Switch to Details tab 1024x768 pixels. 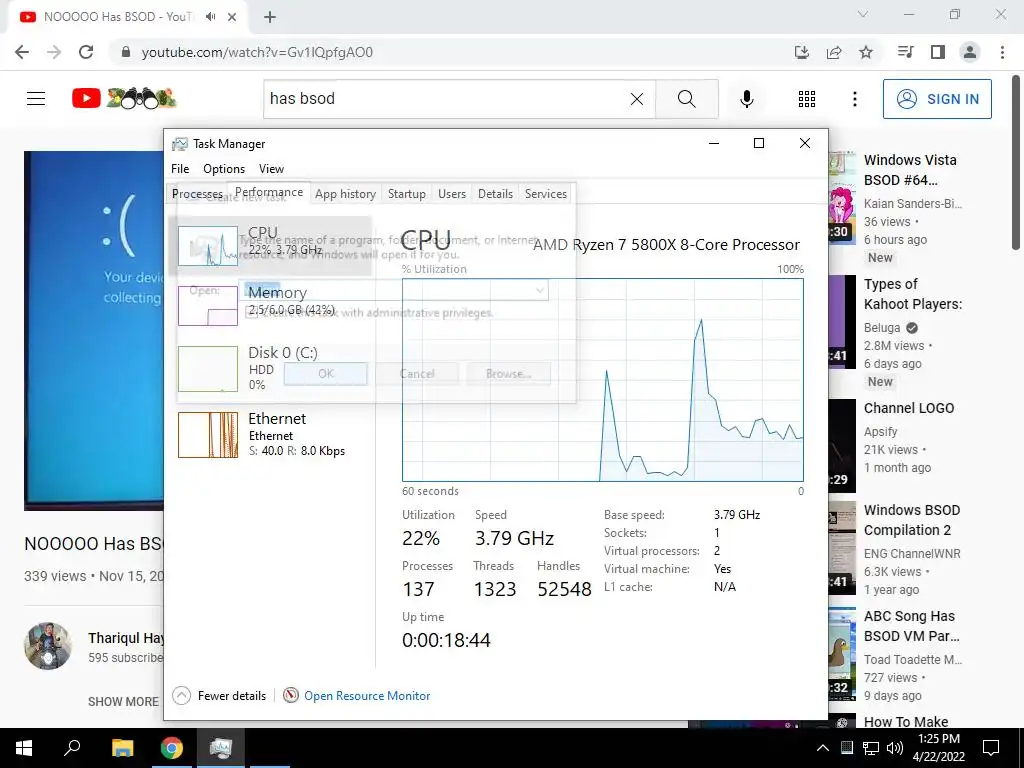pyautogui.click(x=495, y=194)
